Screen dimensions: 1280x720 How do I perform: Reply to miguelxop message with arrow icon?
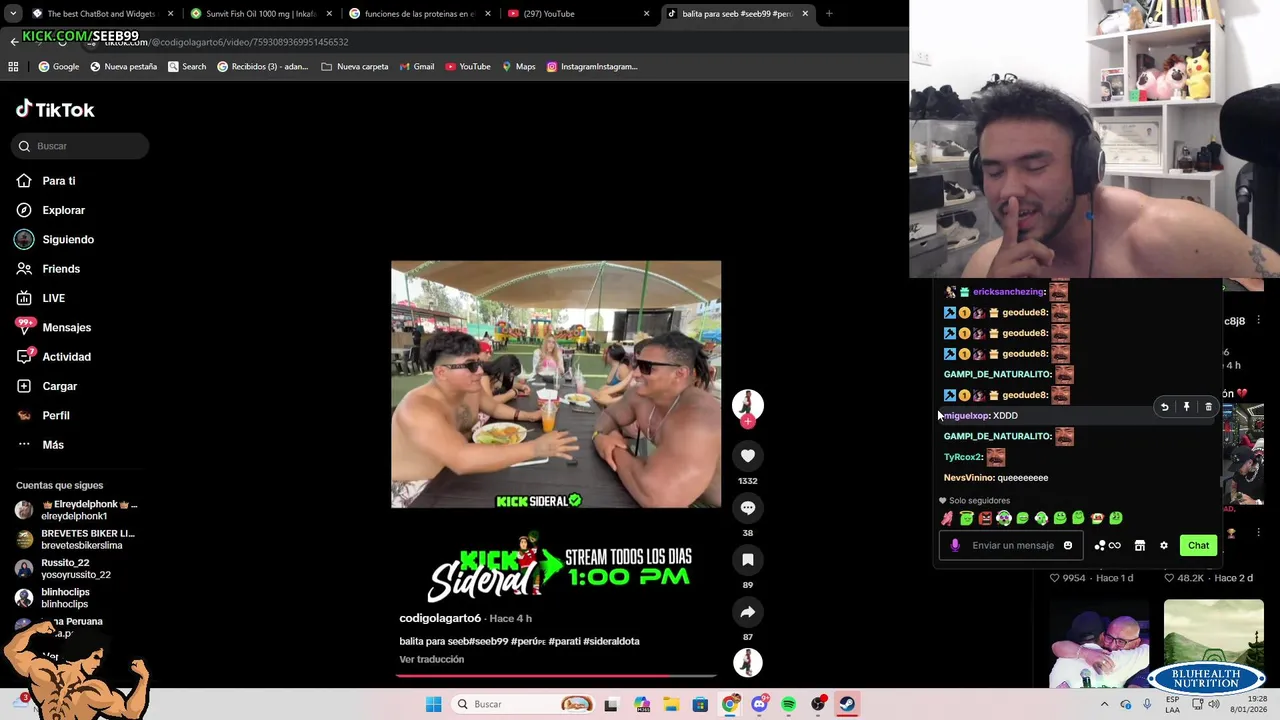click(x=1164, y=407)
